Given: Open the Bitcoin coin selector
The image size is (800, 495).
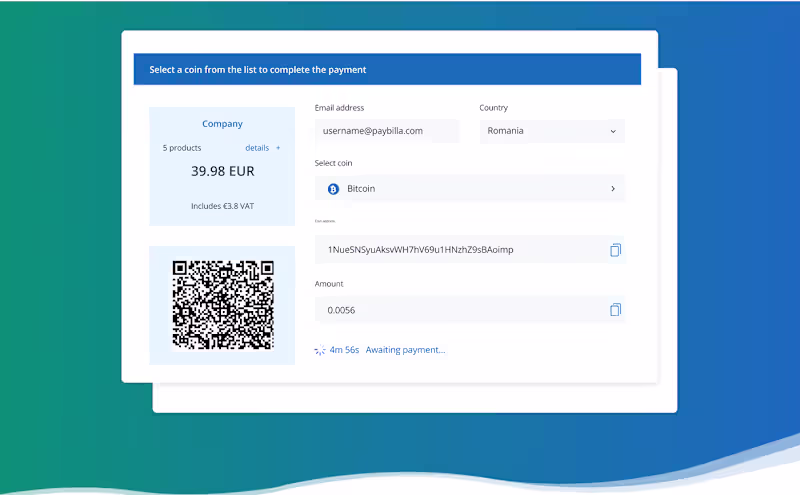Looking at the screenshot, I should 469,189.
